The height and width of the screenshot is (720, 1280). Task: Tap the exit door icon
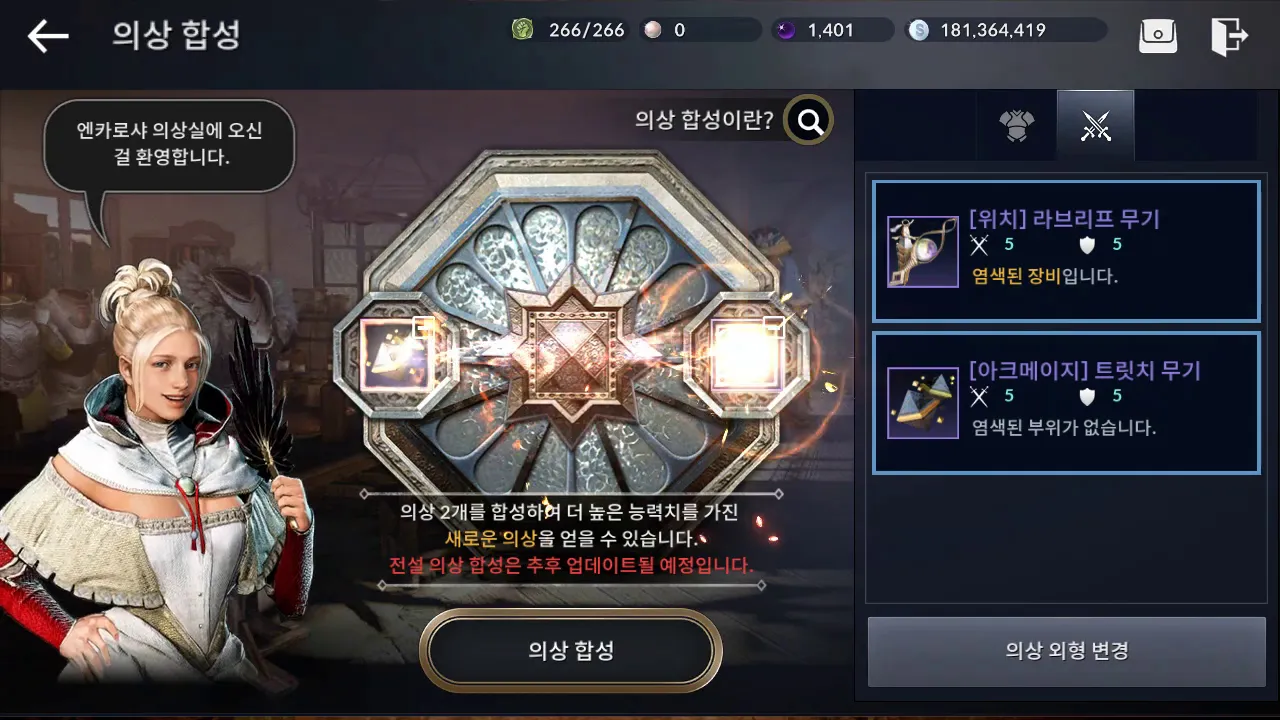(x=1229, y=36)
